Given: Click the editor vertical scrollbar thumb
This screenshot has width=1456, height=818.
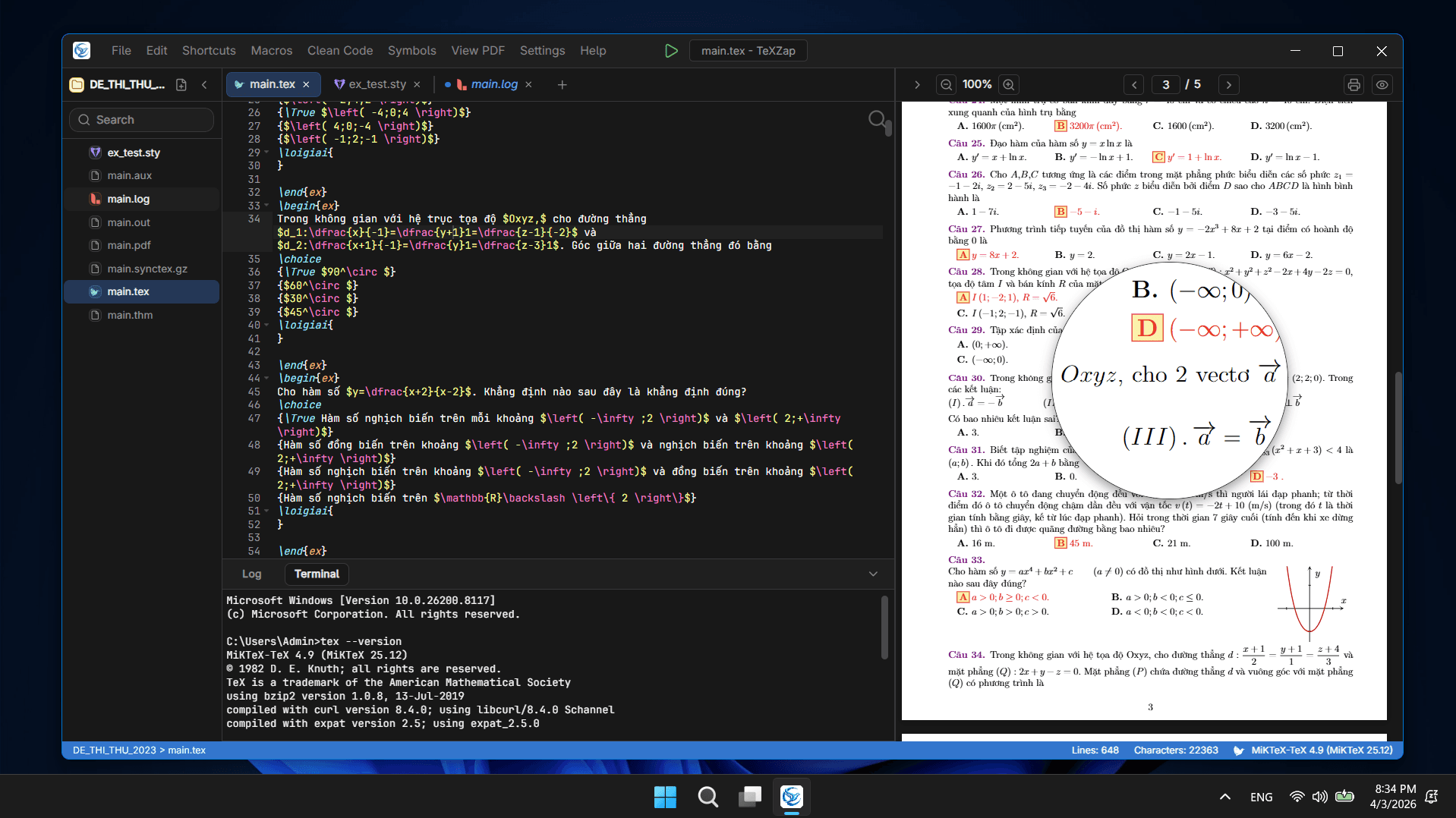Looking at the screenshot, I should pos(888,127).
